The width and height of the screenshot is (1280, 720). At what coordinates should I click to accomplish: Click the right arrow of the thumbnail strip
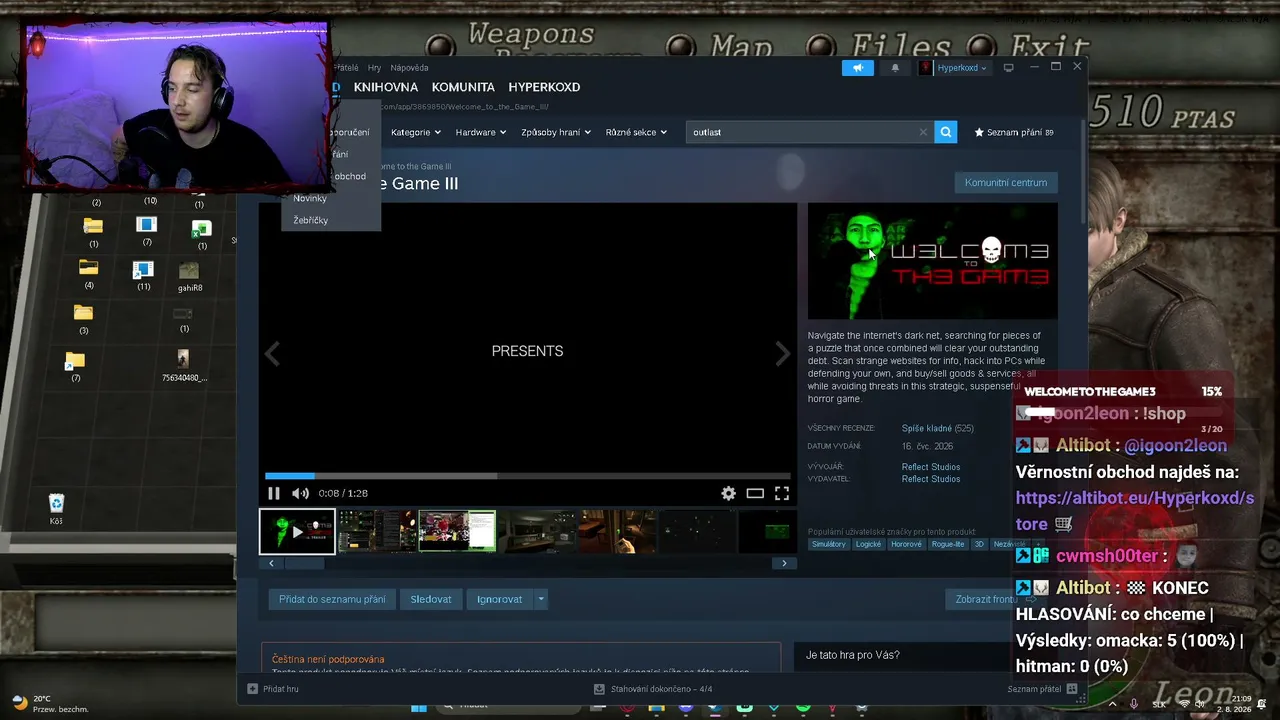(x=784, y=563)
